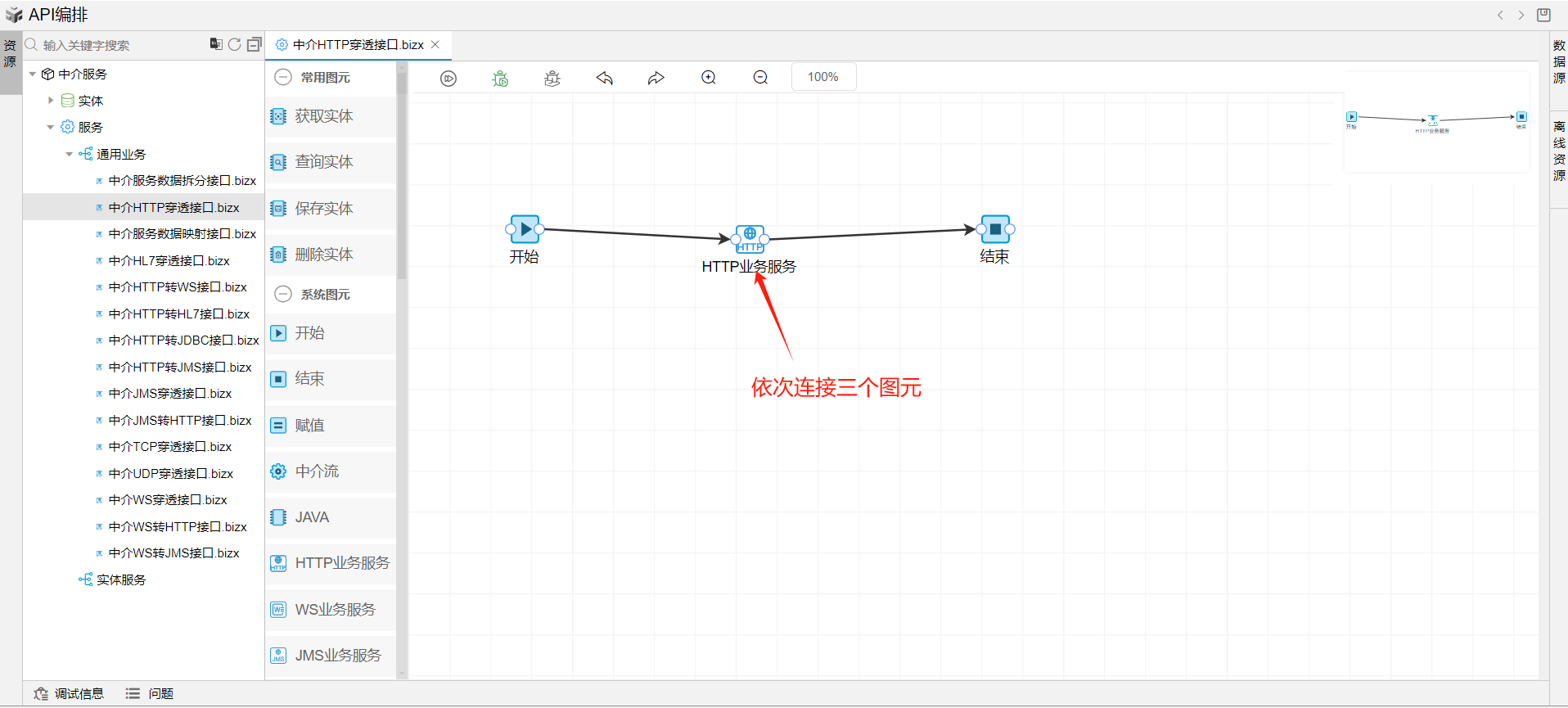Collapse the 服务 tree node
Screen dimensions: 1568x708
coord(51,127)
